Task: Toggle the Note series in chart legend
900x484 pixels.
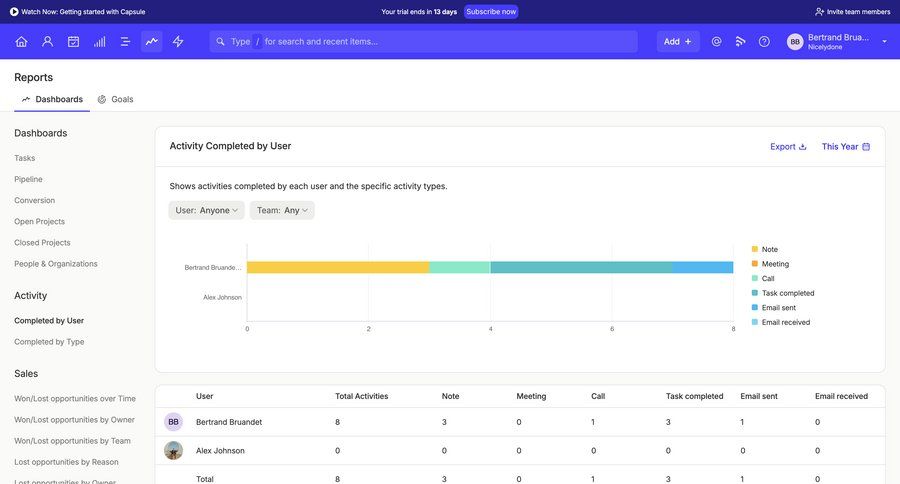Action: [769, 249]
